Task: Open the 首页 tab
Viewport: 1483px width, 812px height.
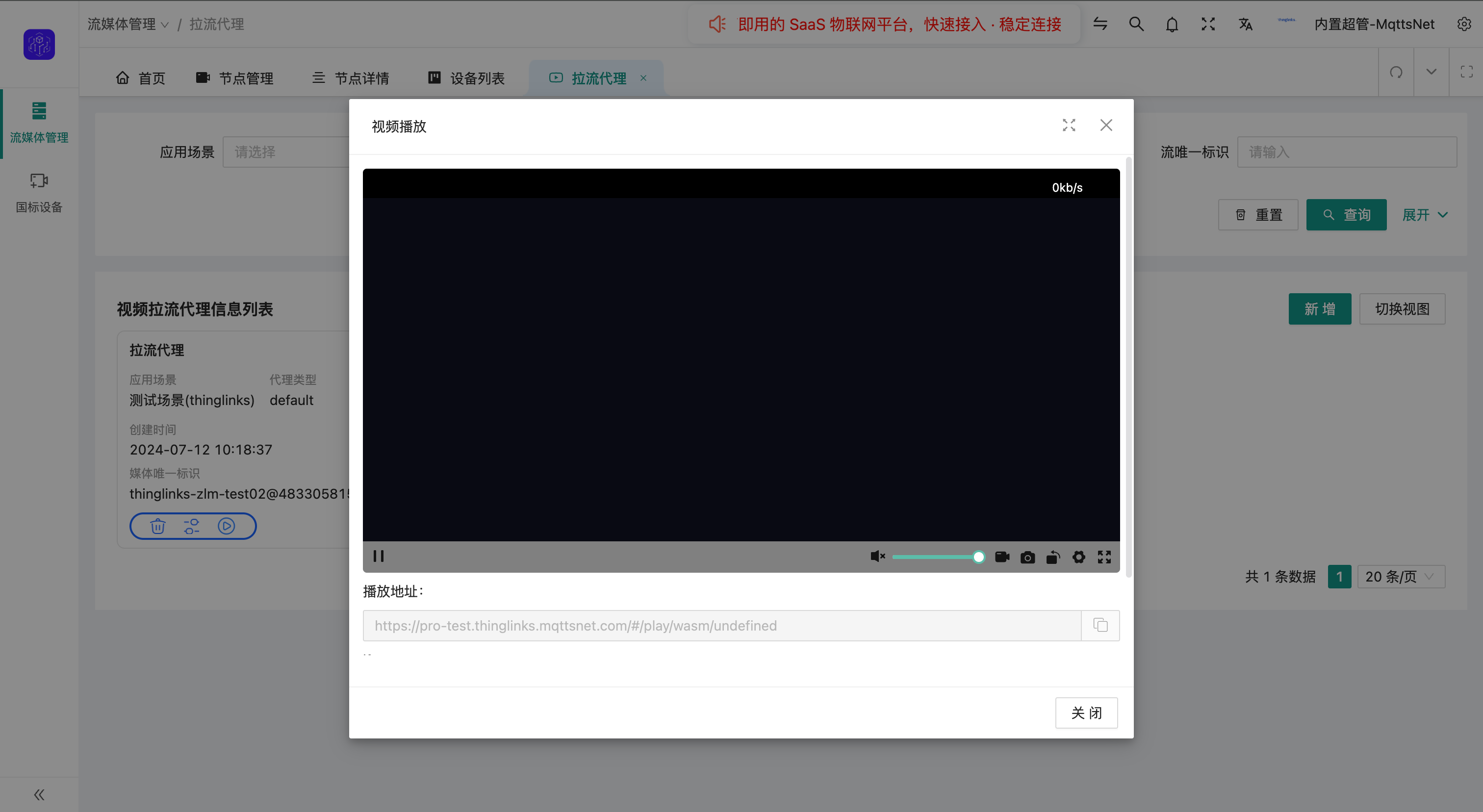Action: click(x=140, y=77)
